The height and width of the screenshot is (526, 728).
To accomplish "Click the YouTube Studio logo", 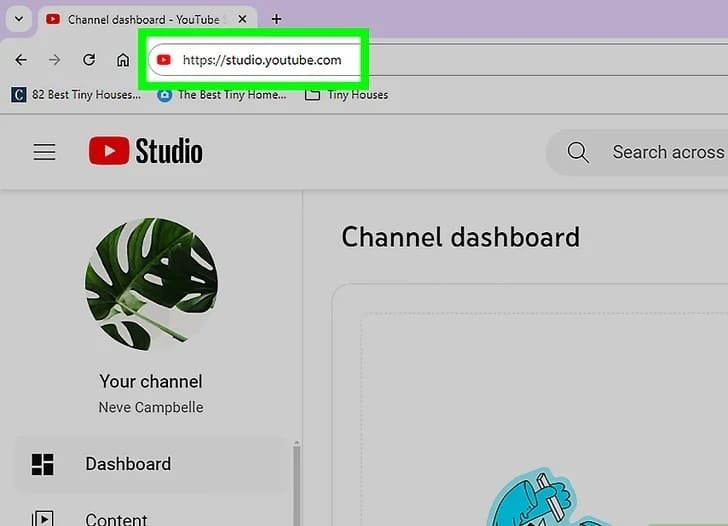I will (x=146, y=152).
